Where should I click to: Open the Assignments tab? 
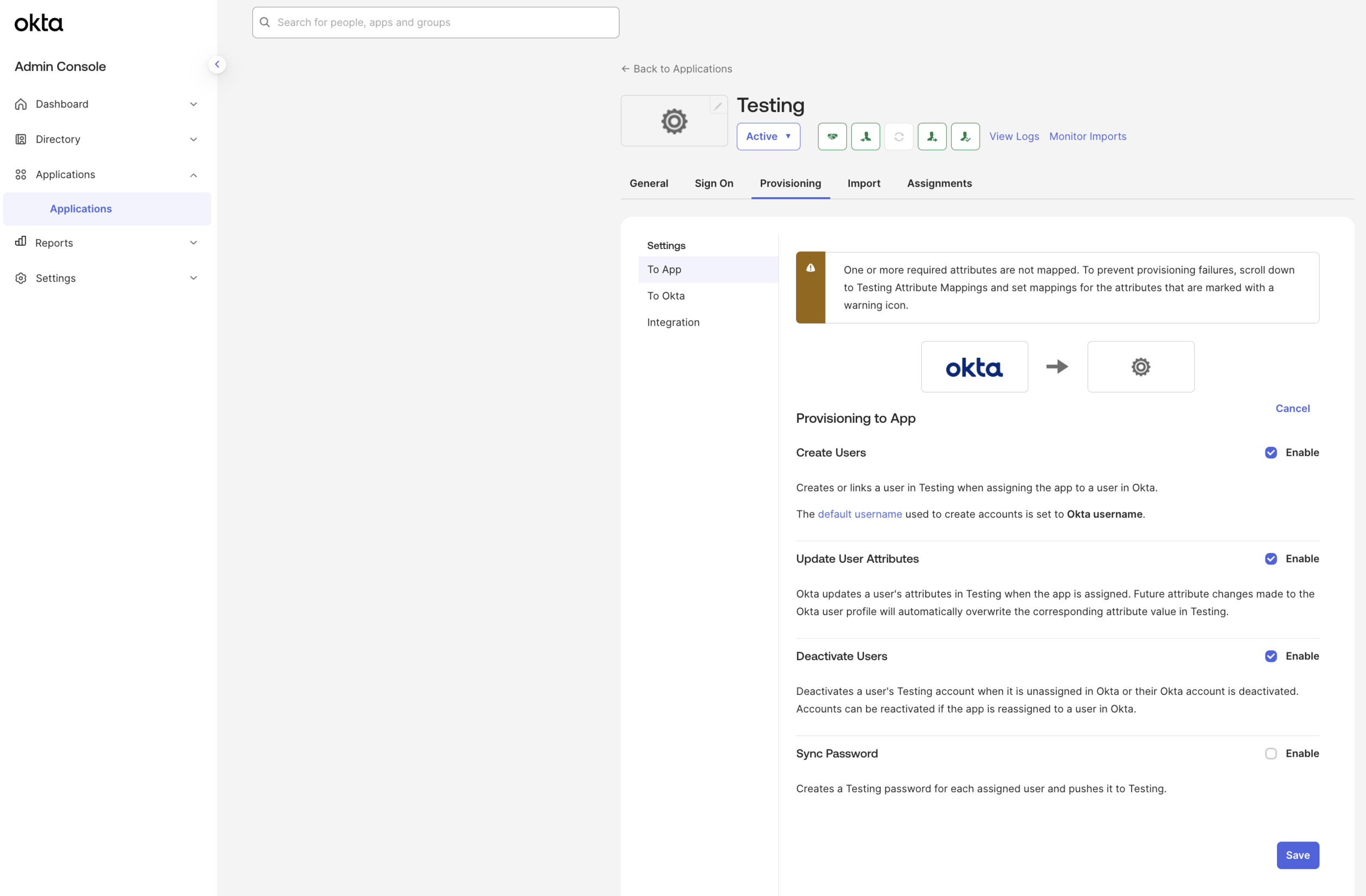tap(939, 183)
